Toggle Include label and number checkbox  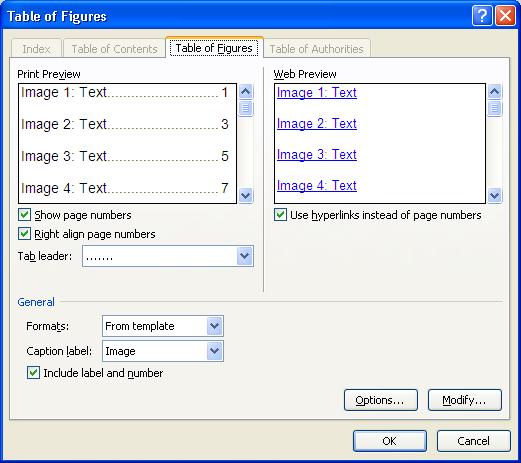(33, 373)
